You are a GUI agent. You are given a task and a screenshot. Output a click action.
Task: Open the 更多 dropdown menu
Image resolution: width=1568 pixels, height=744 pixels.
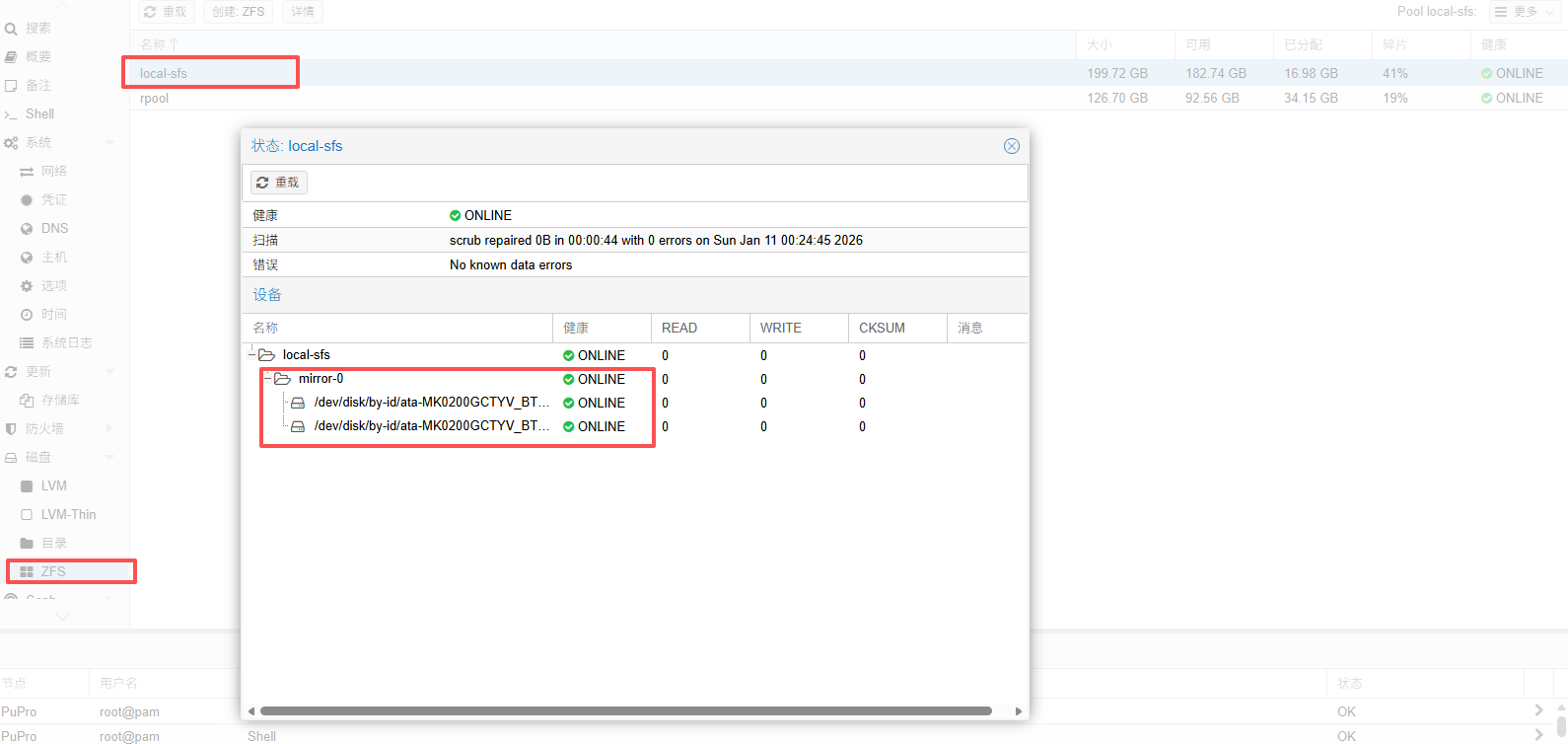tap(1525, 12)
